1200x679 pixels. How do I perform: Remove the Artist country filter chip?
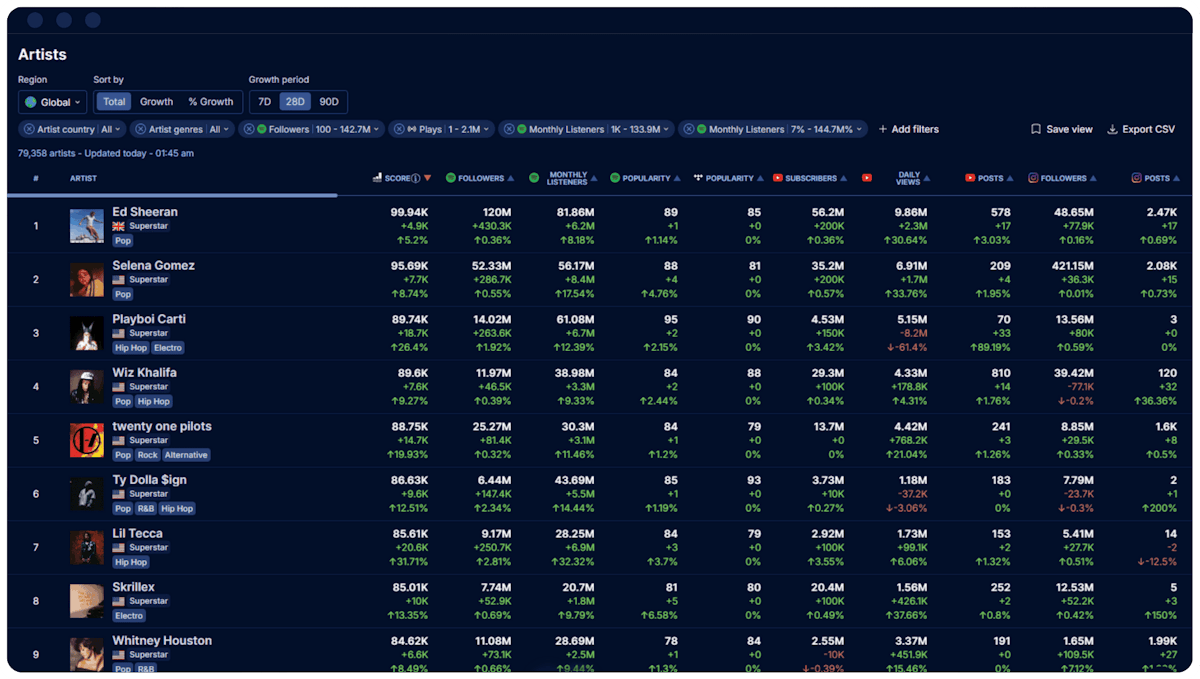click(x=29, y=129)
